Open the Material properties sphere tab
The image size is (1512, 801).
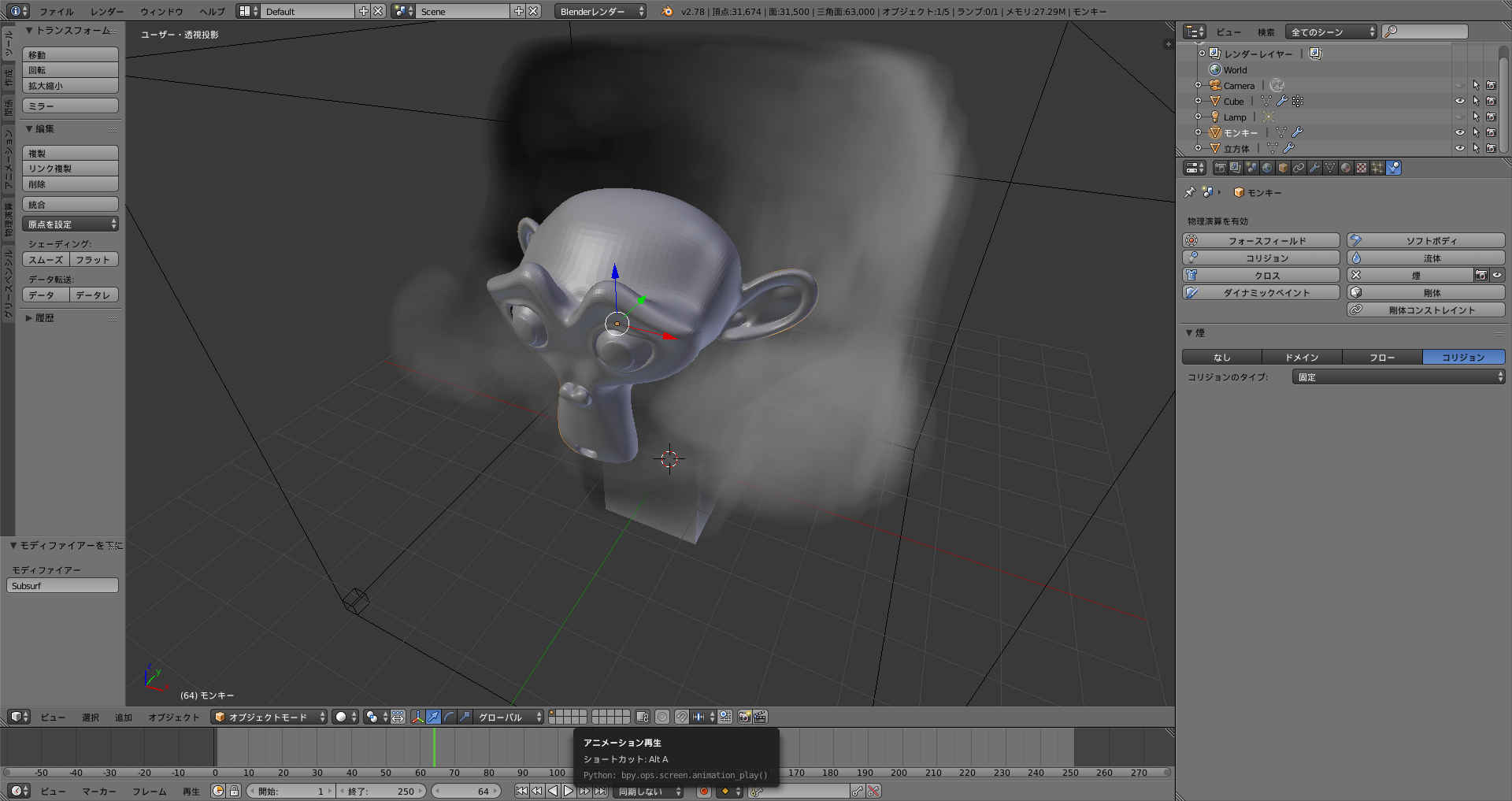1346,168
